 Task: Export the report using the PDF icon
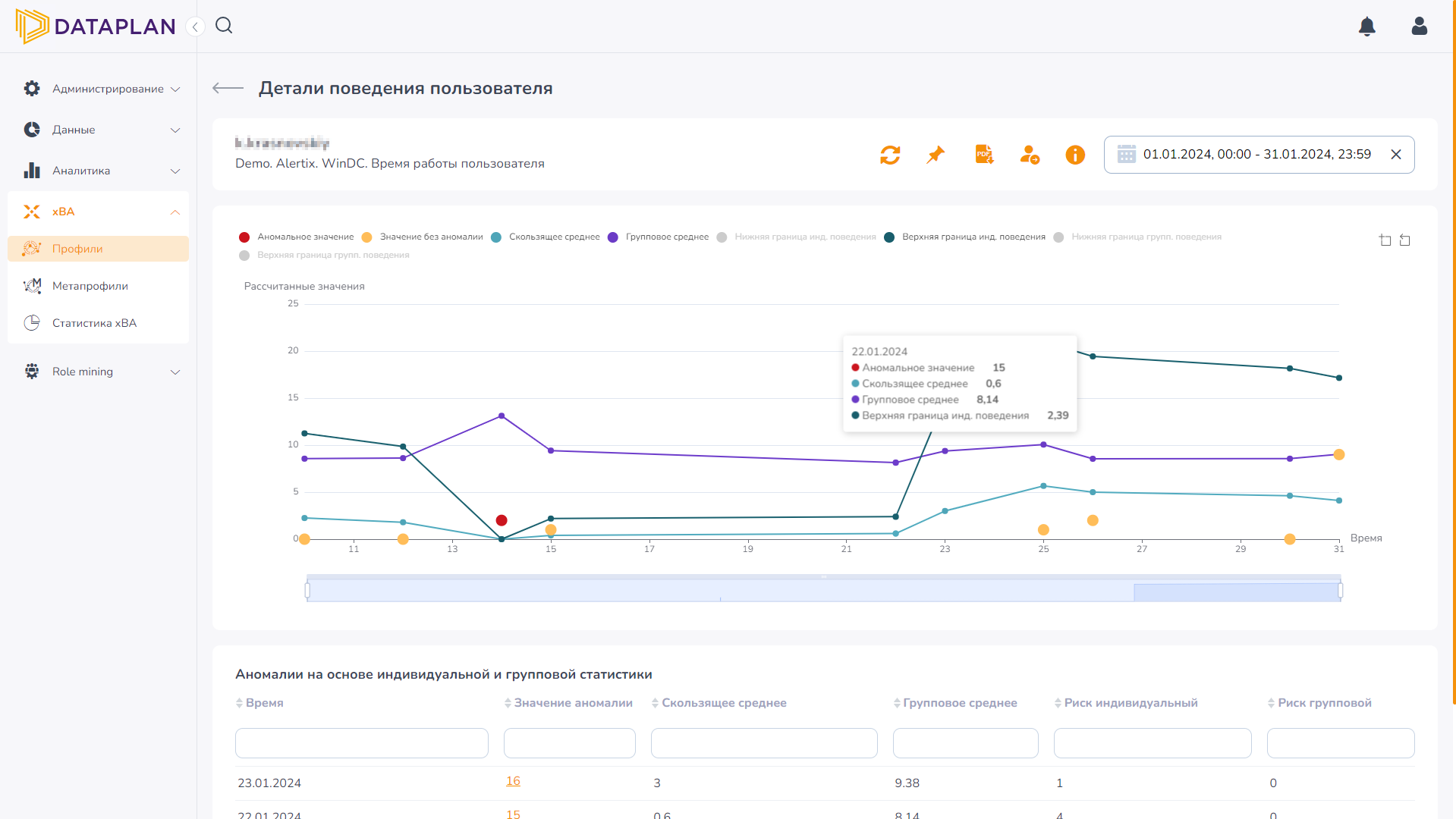[x=984, y=155]
